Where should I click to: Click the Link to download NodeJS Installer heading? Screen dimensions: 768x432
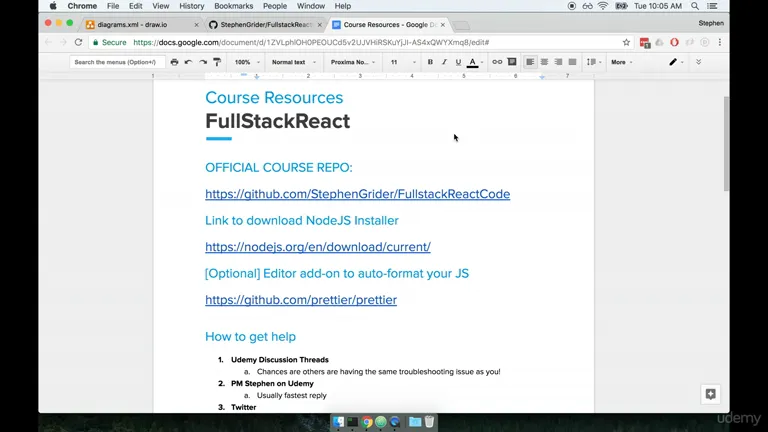pos(302,220)
